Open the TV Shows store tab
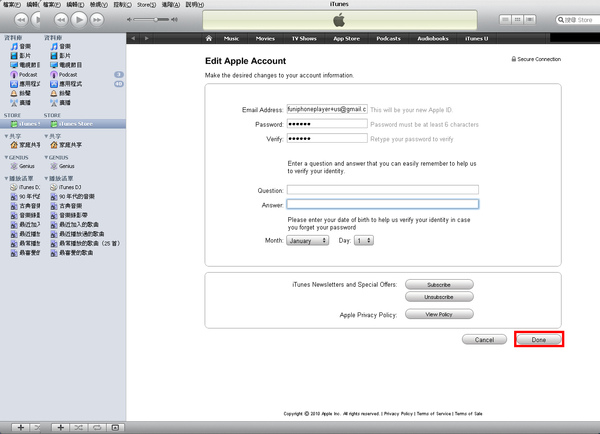The image size is (600, 434). pyautogui.click(x=304, y=38)
